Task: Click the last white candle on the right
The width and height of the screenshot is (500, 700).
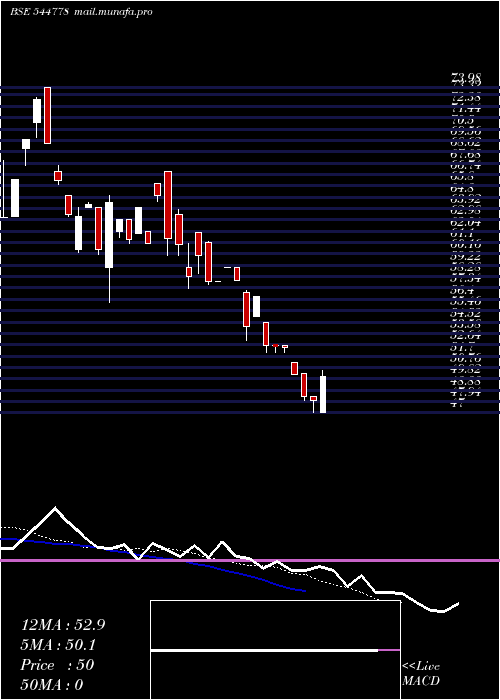Action: (x=323, y=394)
